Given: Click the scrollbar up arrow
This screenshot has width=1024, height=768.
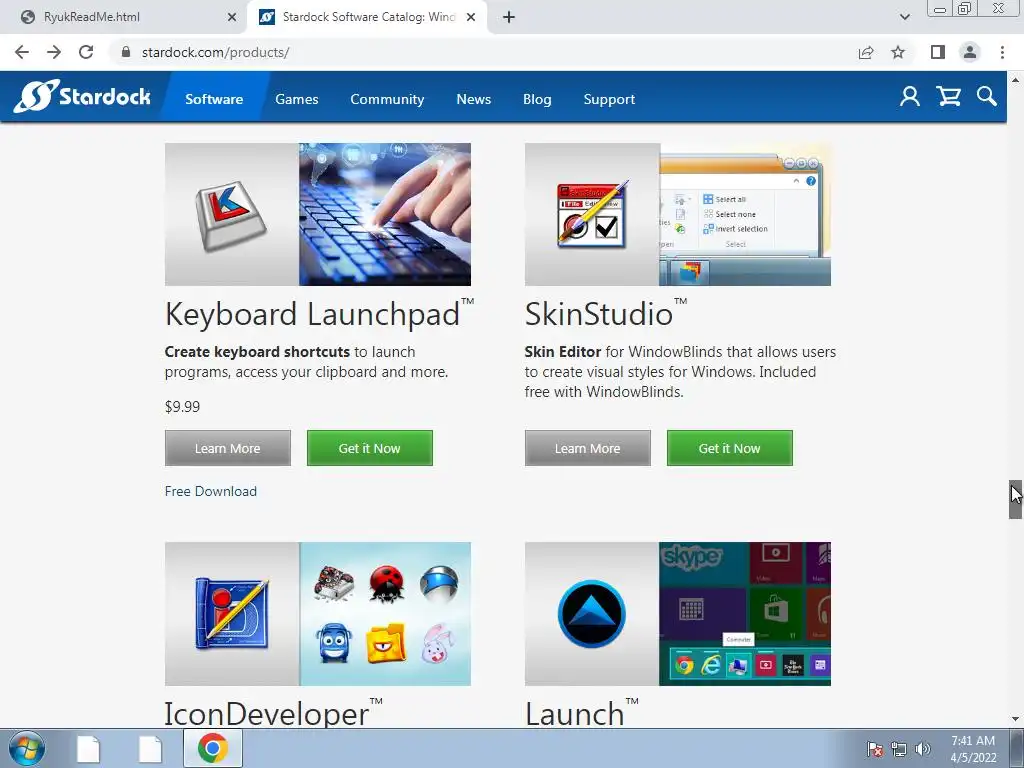Looking at the screenshot, I should [x=1015, y=80].
